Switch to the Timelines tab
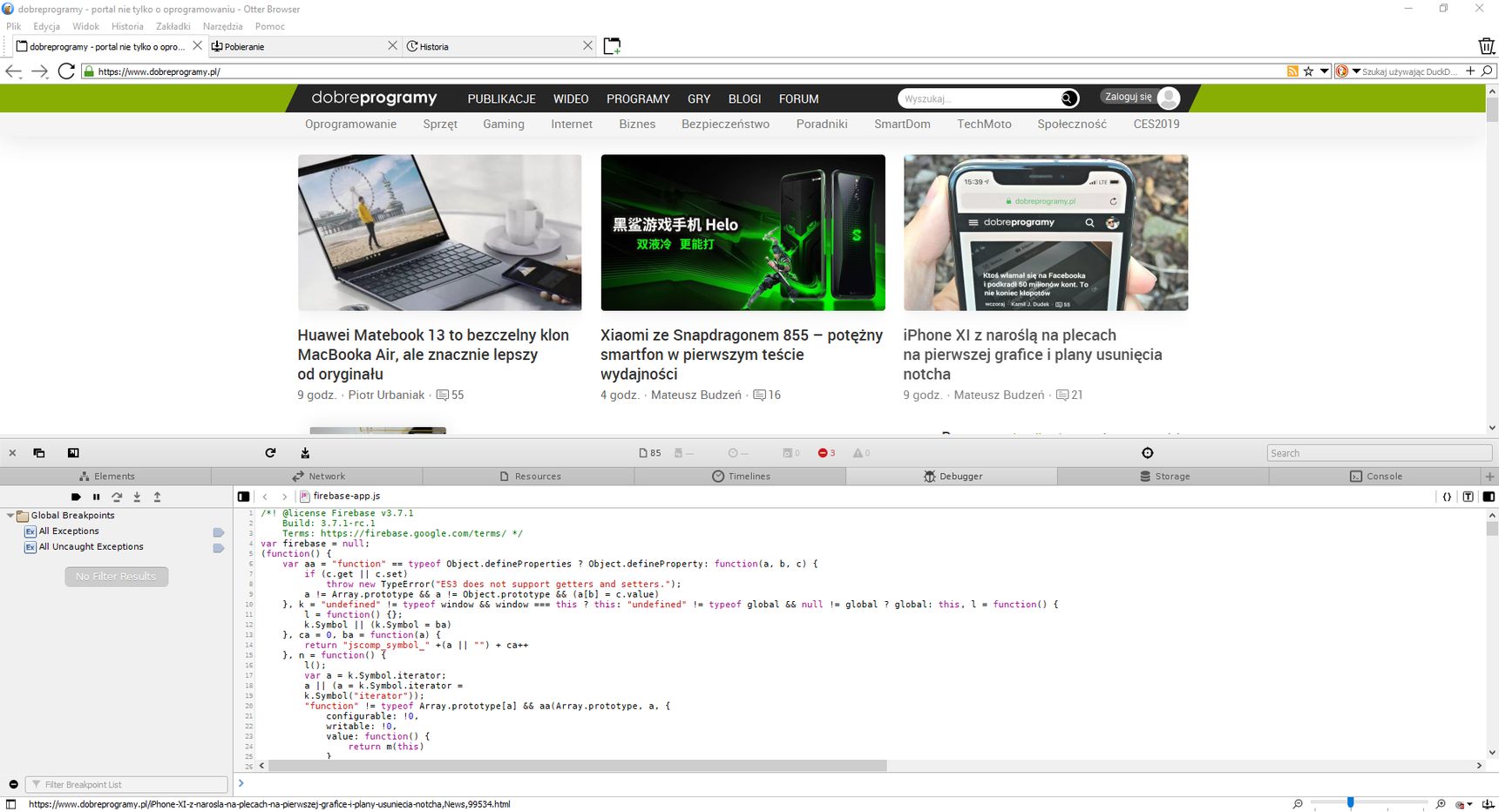 741,477
